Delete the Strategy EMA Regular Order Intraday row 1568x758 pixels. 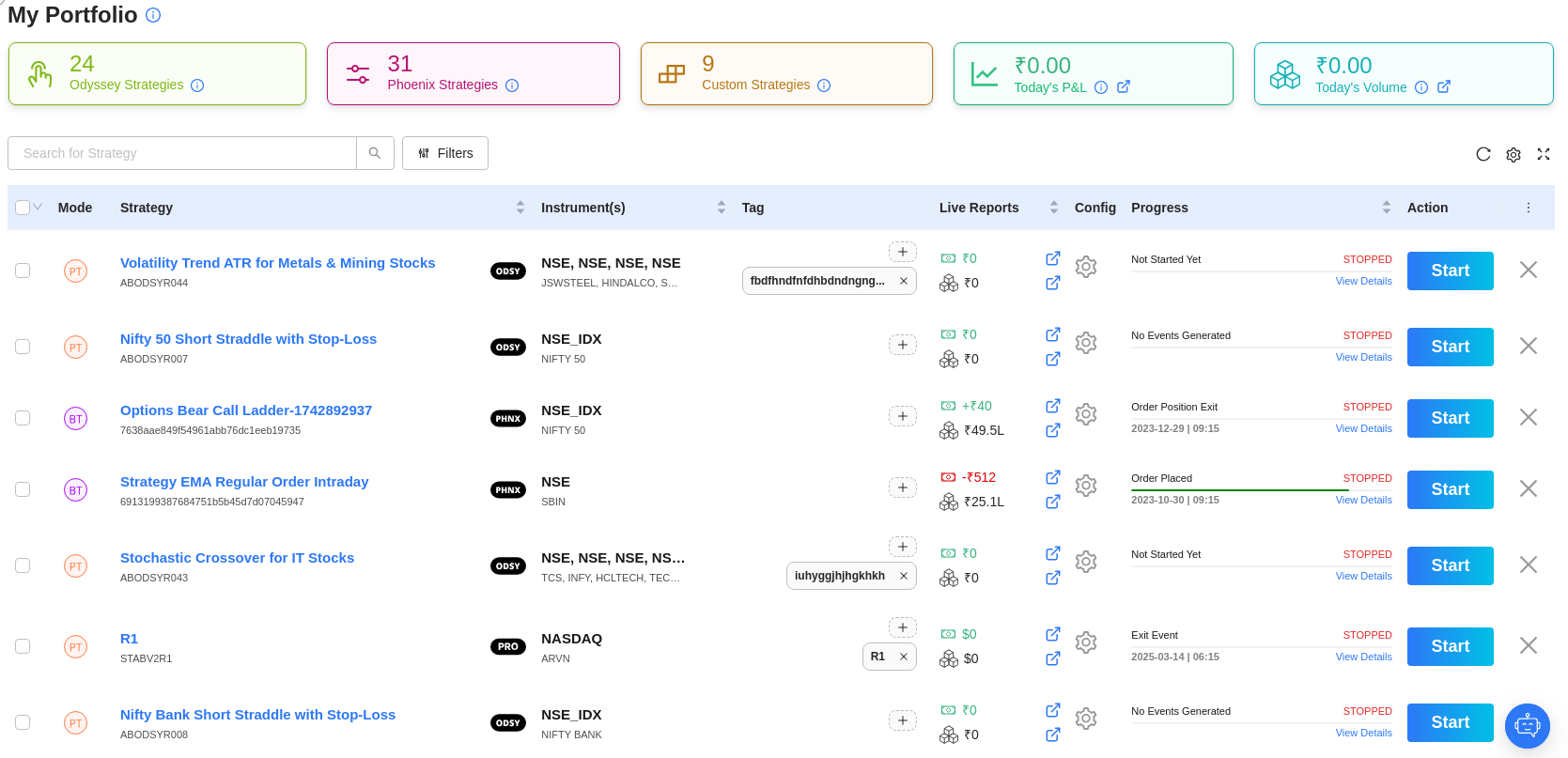click(x=1528, y=488)
